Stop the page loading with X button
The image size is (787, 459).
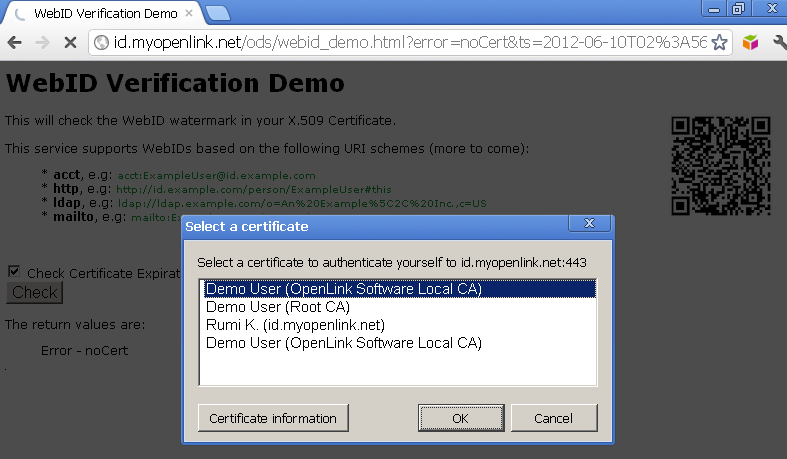(69, 43)
